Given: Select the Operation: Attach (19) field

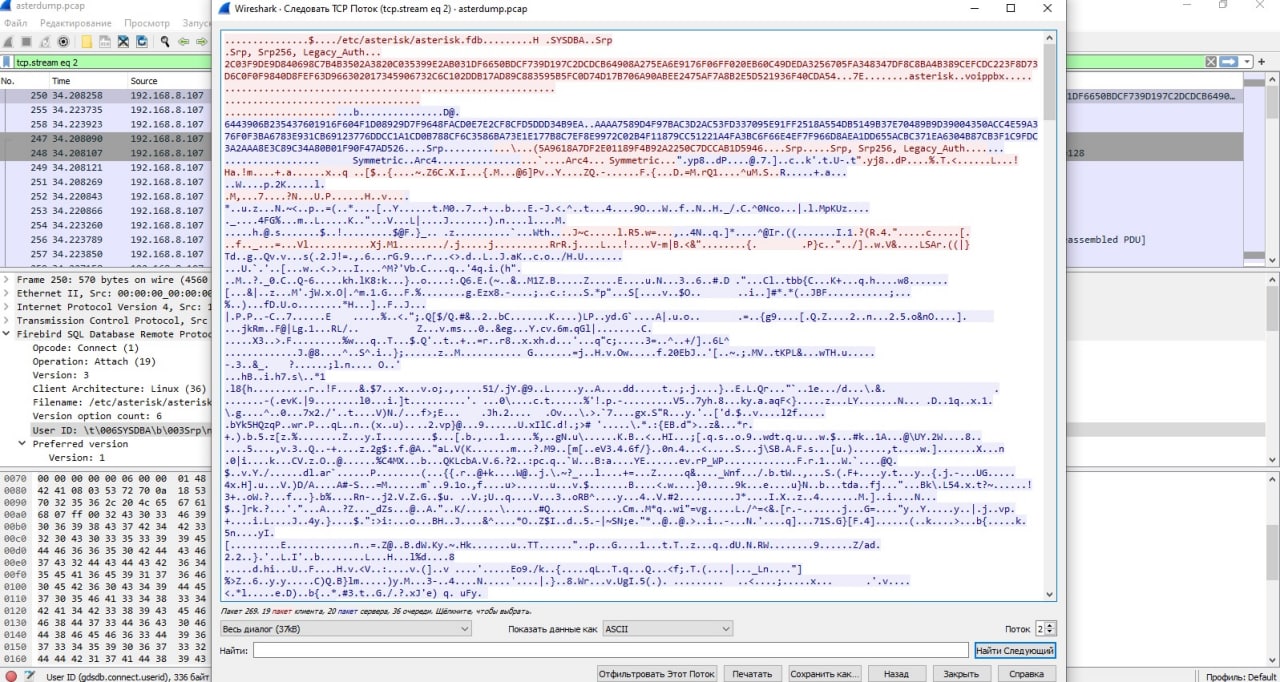Looking at the screenshot, I should (x=94, y=362).
